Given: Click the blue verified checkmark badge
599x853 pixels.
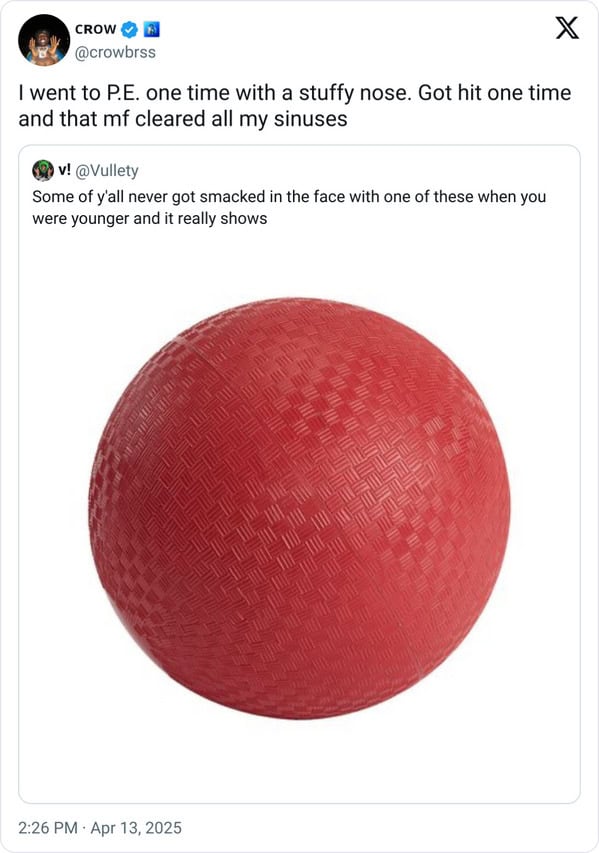Looking at the screenshot, I should click(x=129, y=29).
